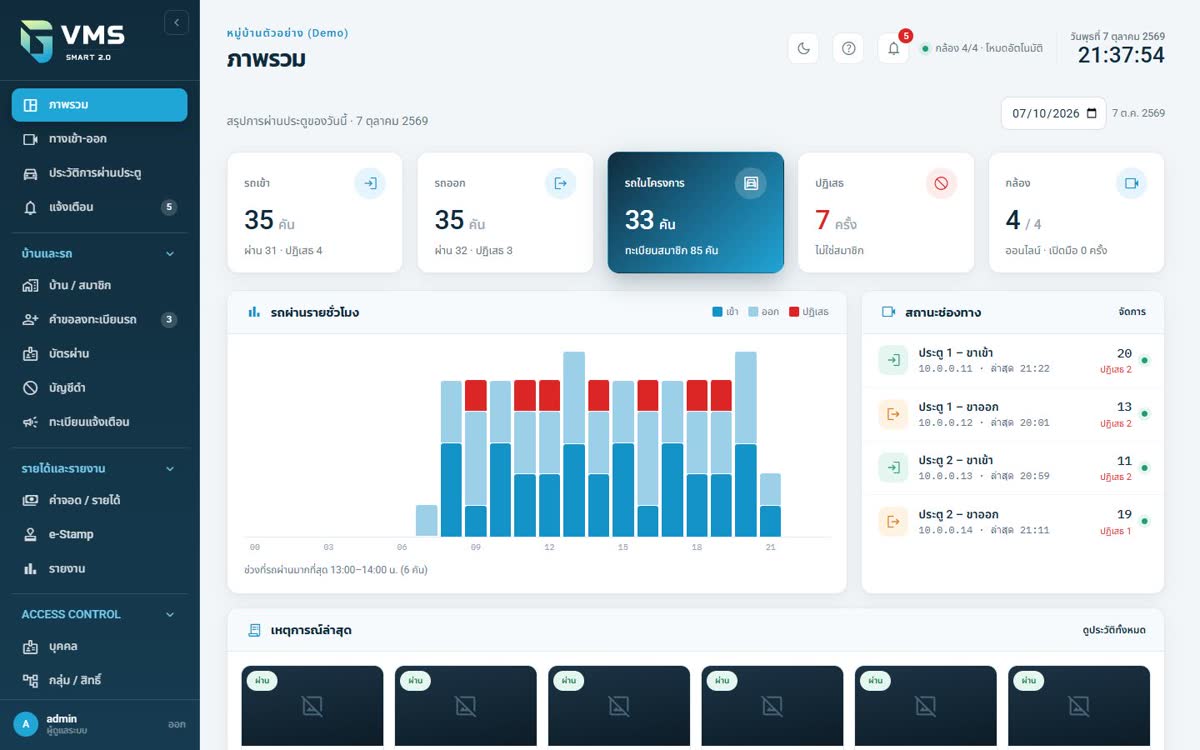The image size is (1200, 750).
Task: Click the bar-chart icon beside รายงาน in sidebar
Action: coord(30,569)
